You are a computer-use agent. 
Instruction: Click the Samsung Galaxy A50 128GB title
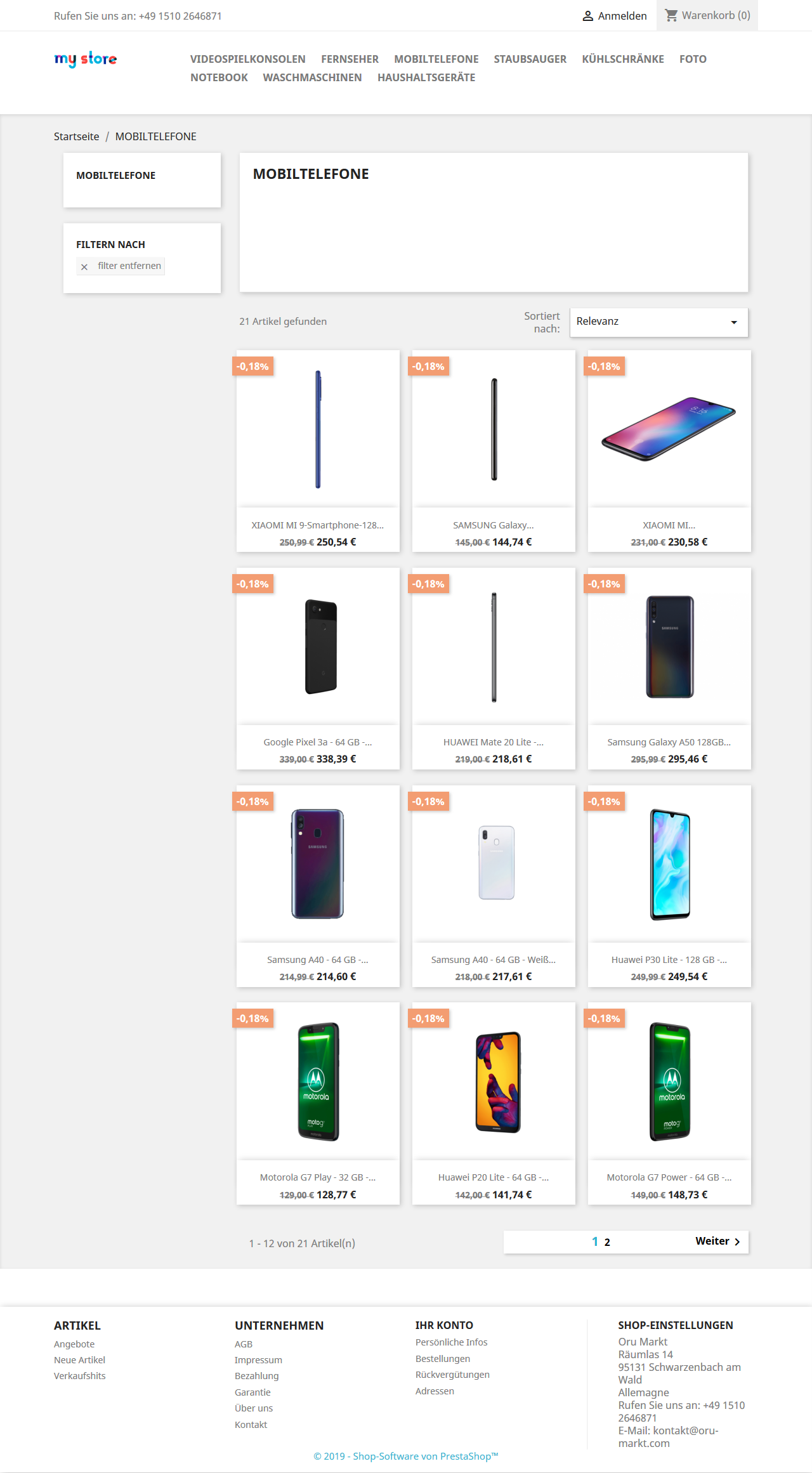[669, 742]
